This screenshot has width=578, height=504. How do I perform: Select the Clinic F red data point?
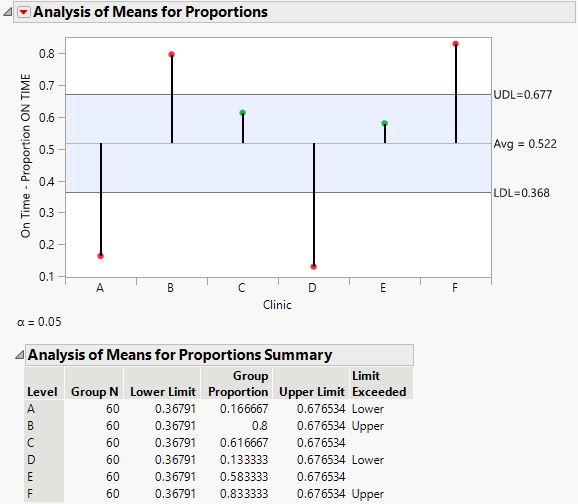(456, 44)
